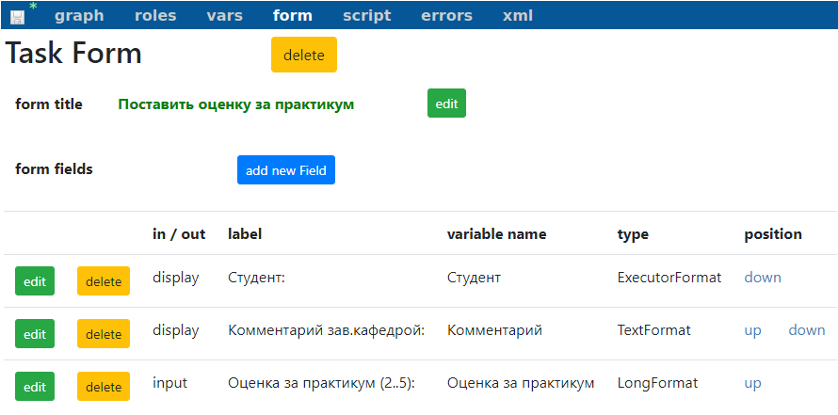Move Студент field down
This screenshot has width=838, height=415.
pos(763,277)
